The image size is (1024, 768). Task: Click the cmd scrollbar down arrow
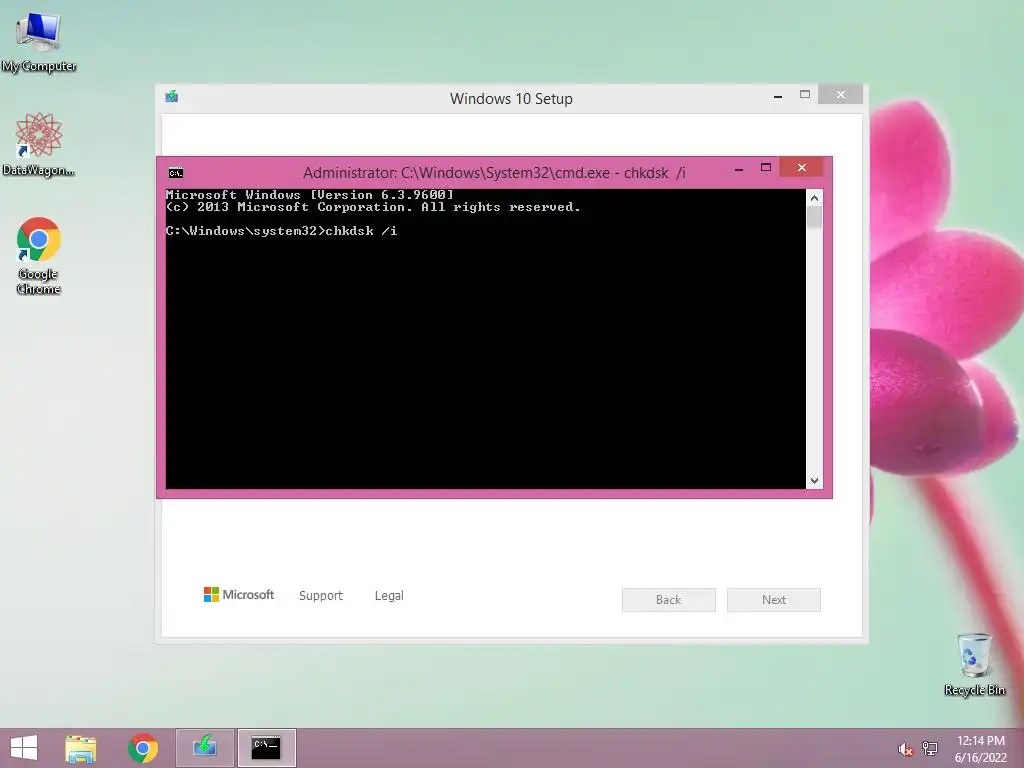click(814, 481)
